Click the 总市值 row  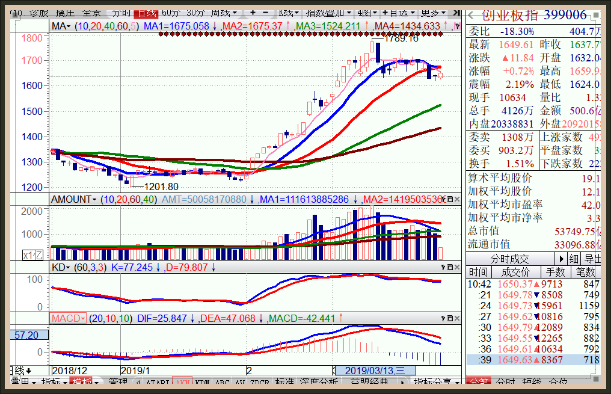[x=534, y=231]
